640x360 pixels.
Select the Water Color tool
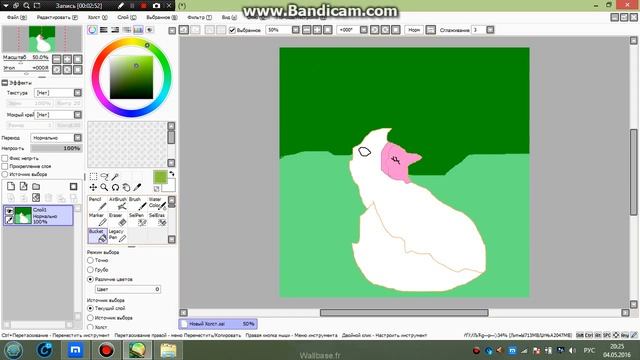(x=157, y=203)
